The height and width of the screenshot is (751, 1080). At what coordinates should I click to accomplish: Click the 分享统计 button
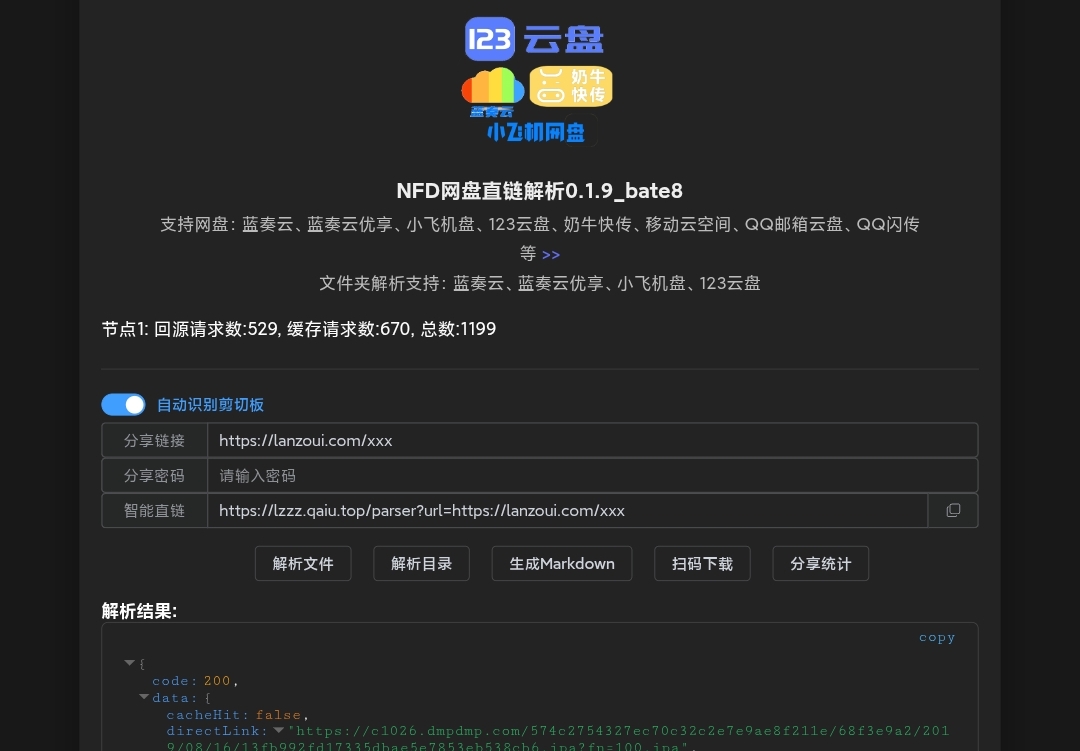[821, 564]
